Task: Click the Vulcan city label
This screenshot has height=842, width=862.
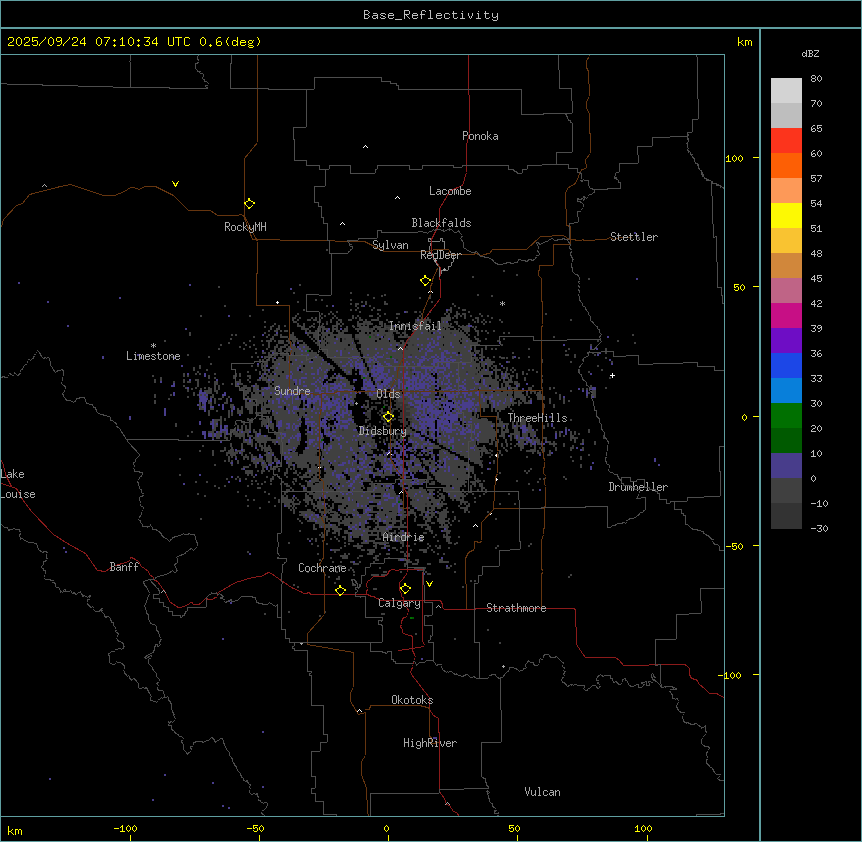Action: coord(542,792)
